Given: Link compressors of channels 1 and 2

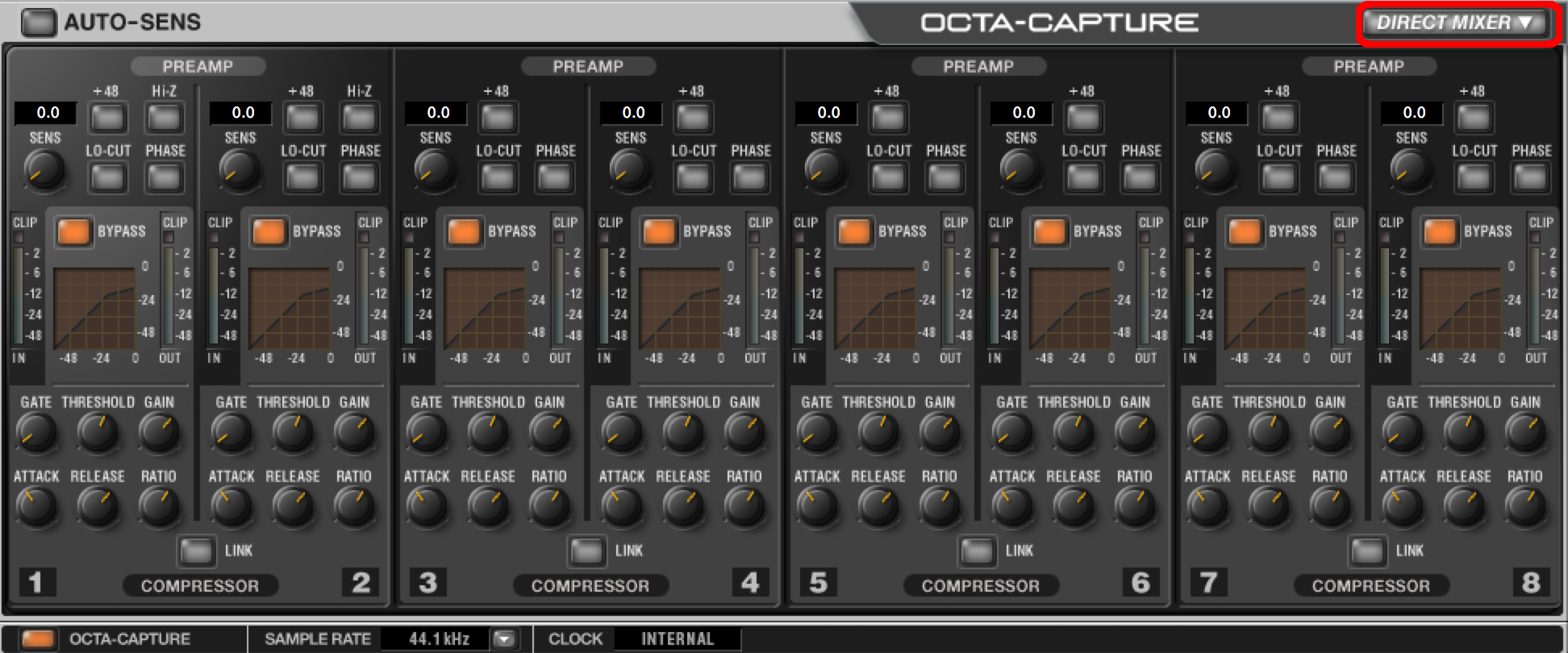Looking at the screenshot, I should tap(197, 551).
